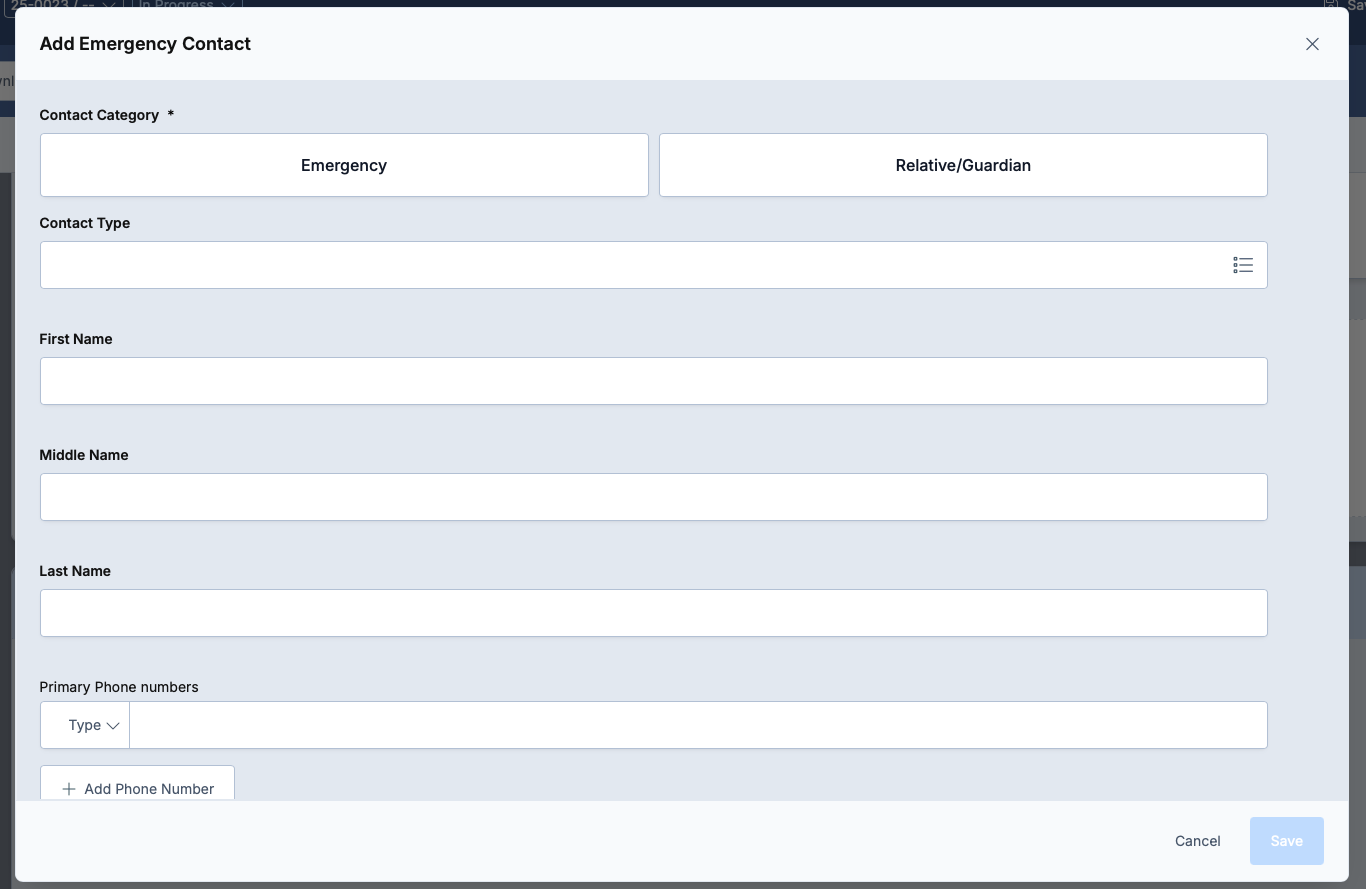Open the Contact Type selection field
Screen dimensions: 1366x889
tap(630, 265)
